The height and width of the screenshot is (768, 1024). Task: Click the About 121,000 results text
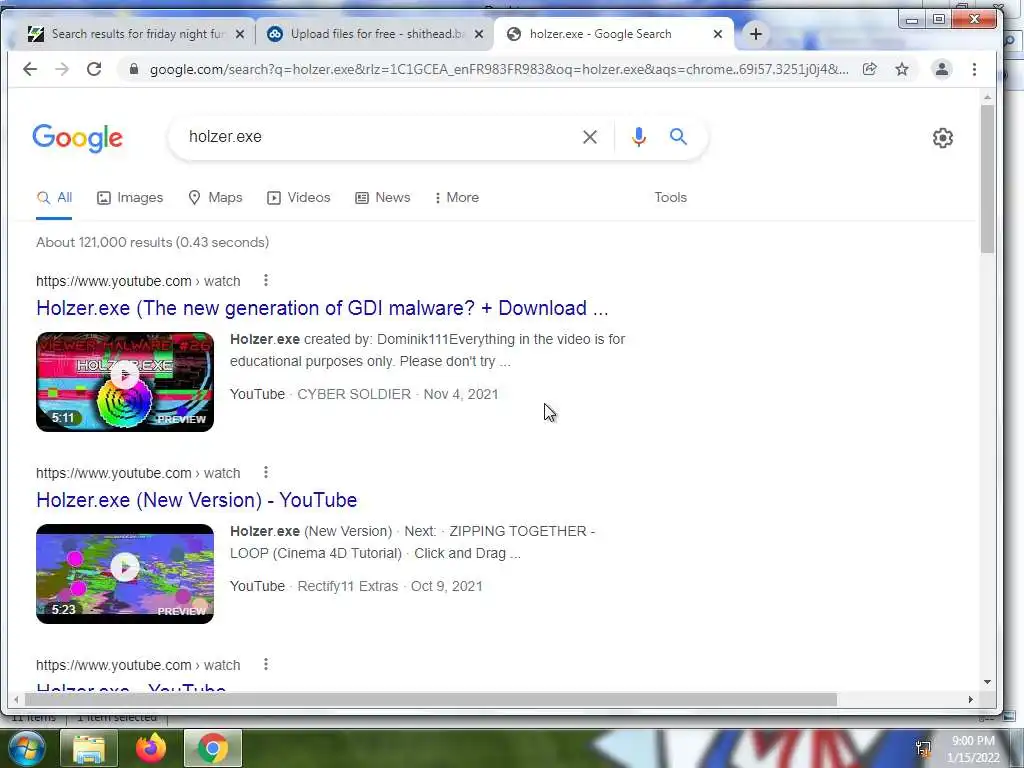tap(152, 242)
